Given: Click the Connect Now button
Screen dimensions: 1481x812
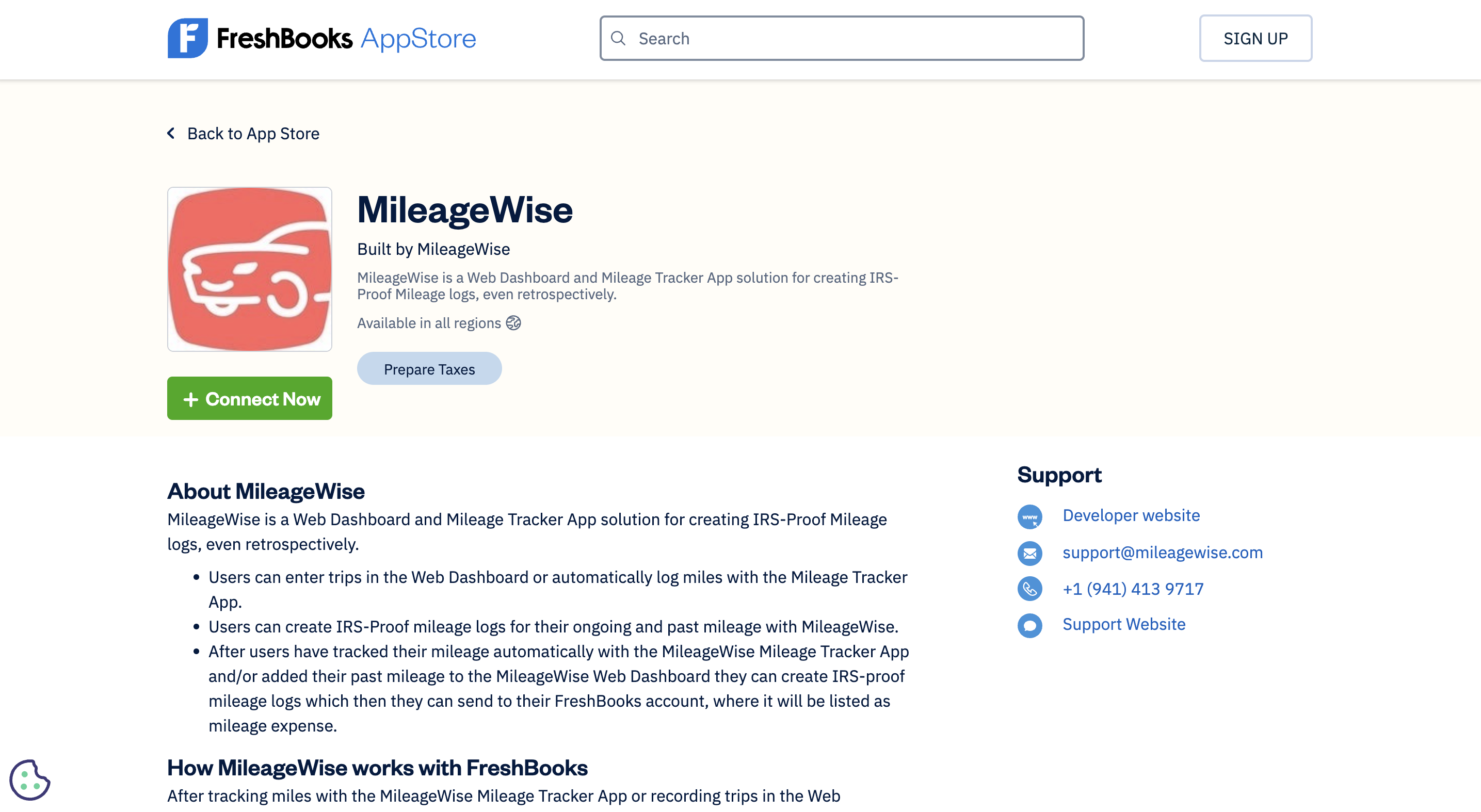Looking at the screenshot, I should 250,397.
